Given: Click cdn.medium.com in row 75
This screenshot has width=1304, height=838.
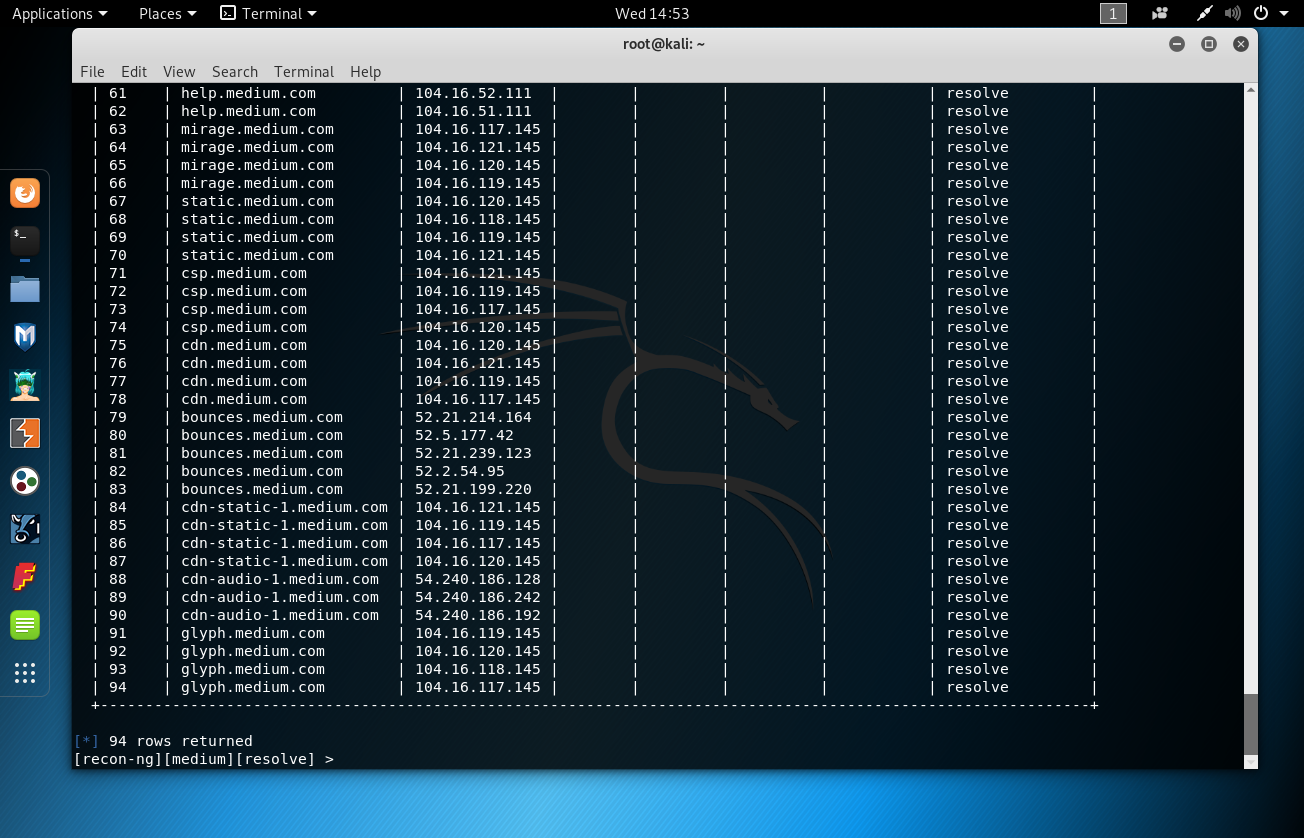Looking at the screenshot, I should pyautogui.click(x=244, y=345).
